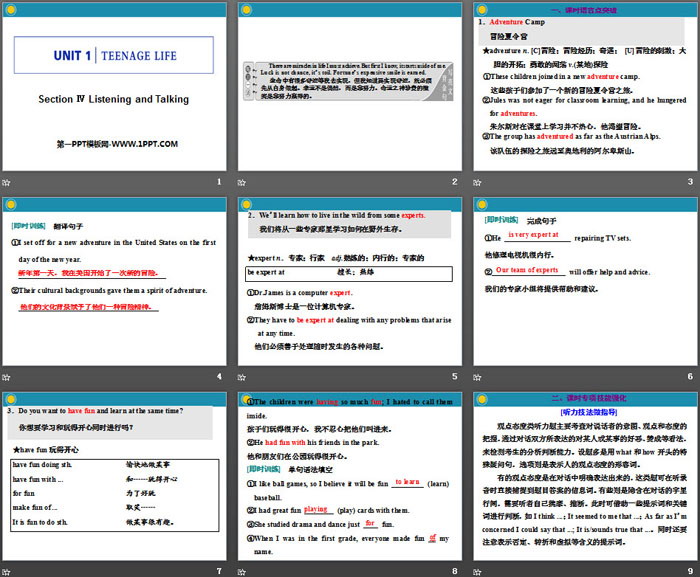The height and width of the screenshot is (577, 700).
Task: Click the animation star icon under slide 1
Action: pos(6,182)
